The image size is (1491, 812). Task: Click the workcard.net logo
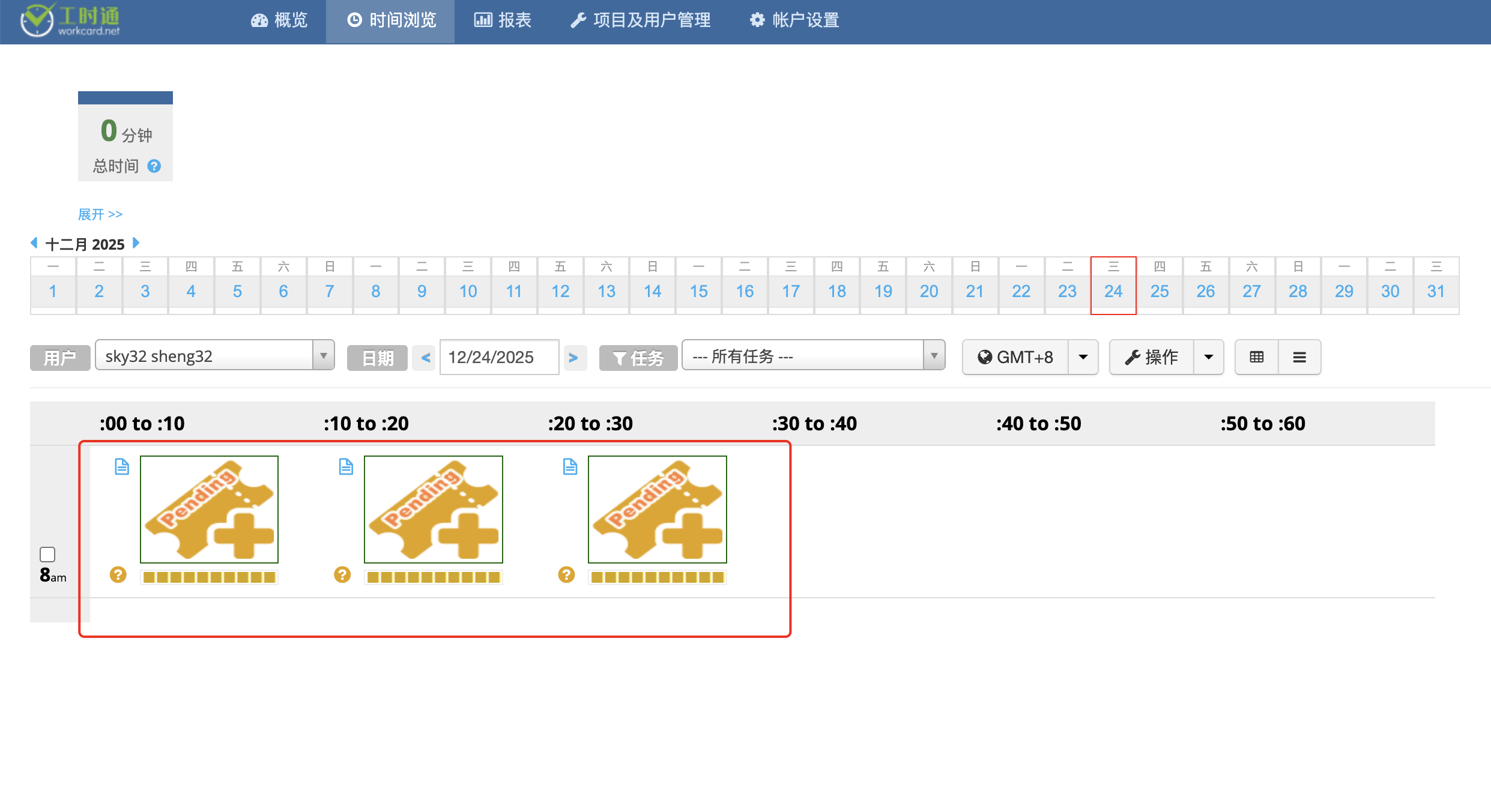click(71, 20)
